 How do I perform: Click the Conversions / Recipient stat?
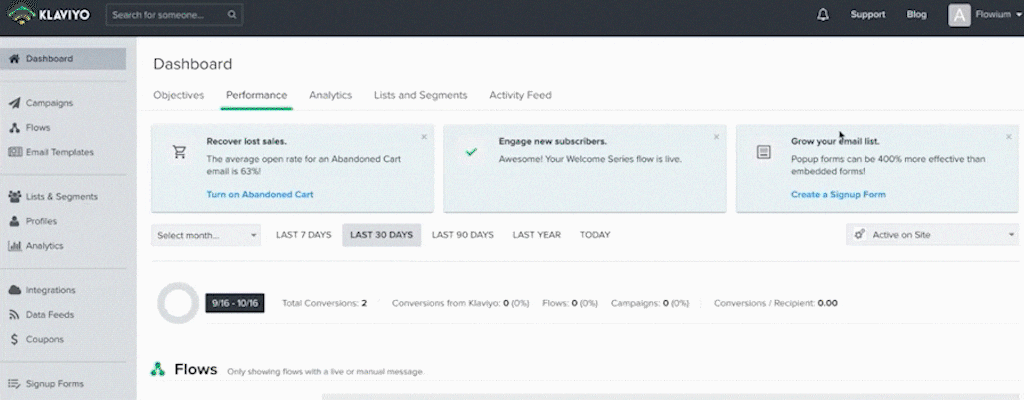point(776,303)
